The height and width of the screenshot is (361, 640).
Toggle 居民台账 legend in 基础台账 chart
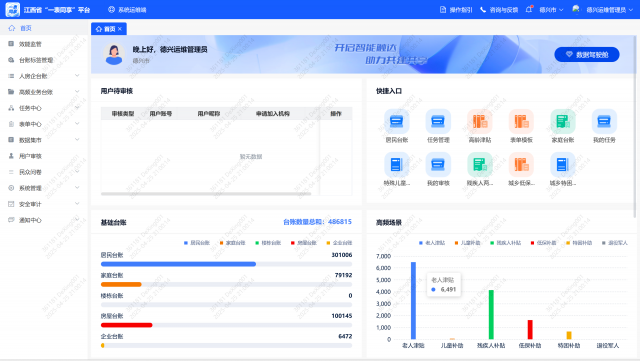[x=197, y=243]
